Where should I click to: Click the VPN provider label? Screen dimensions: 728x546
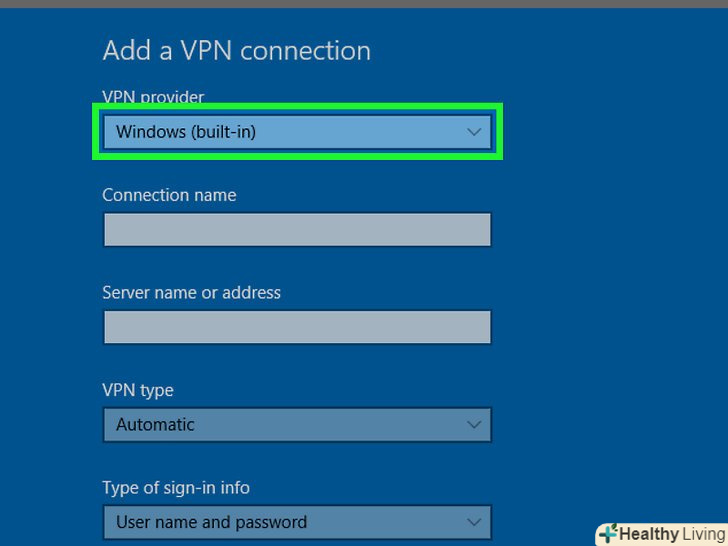click(x=153, y=97)
